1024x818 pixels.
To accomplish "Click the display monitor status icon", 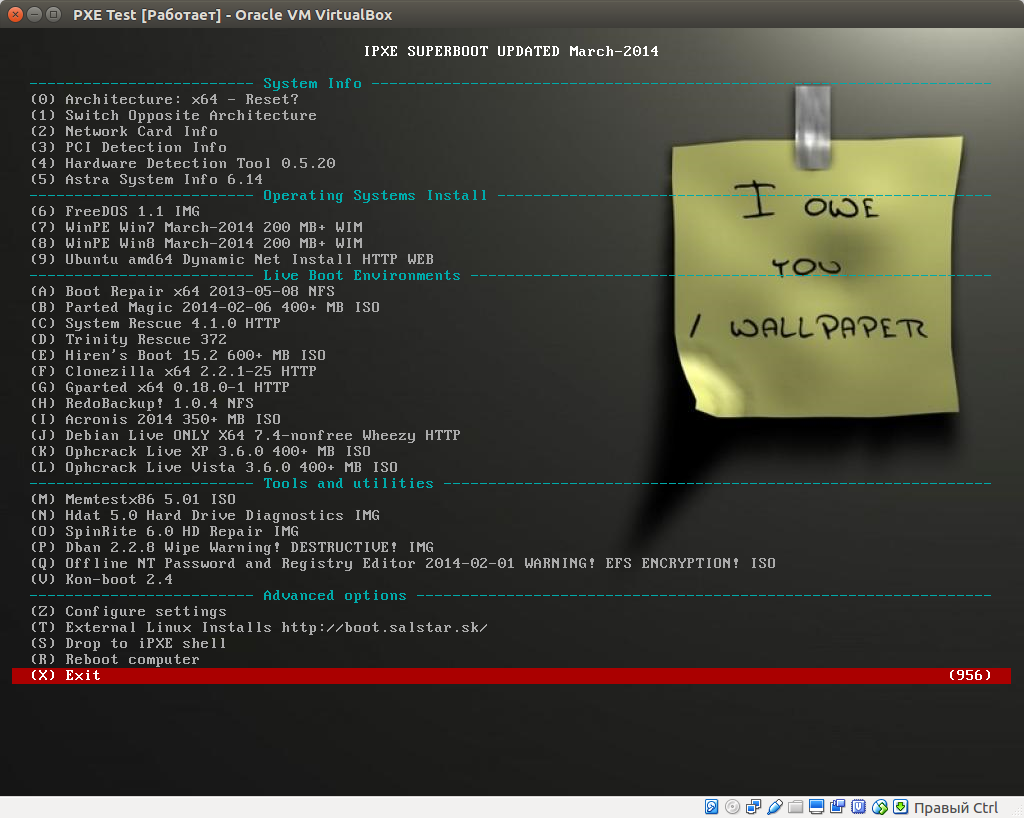I will [x=816, y=807].
